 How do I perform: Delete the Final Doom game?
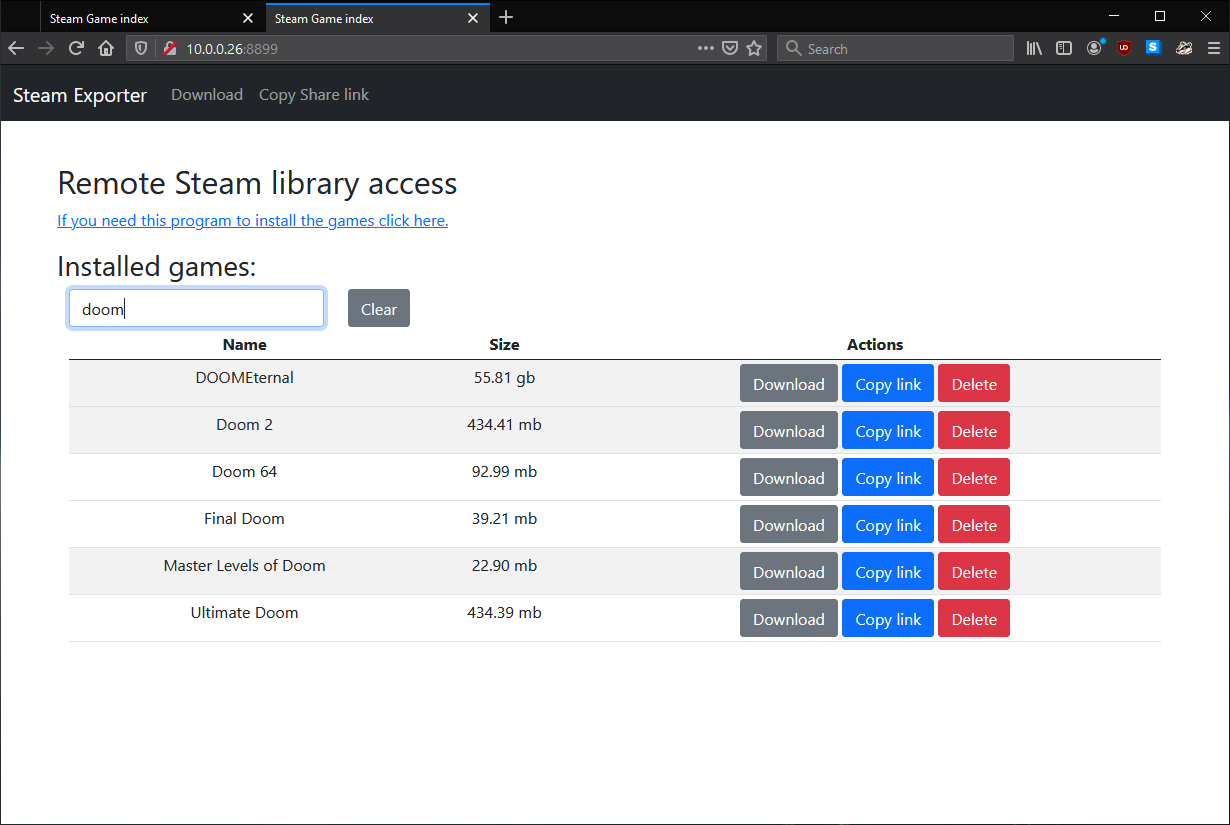pos(973,525)
